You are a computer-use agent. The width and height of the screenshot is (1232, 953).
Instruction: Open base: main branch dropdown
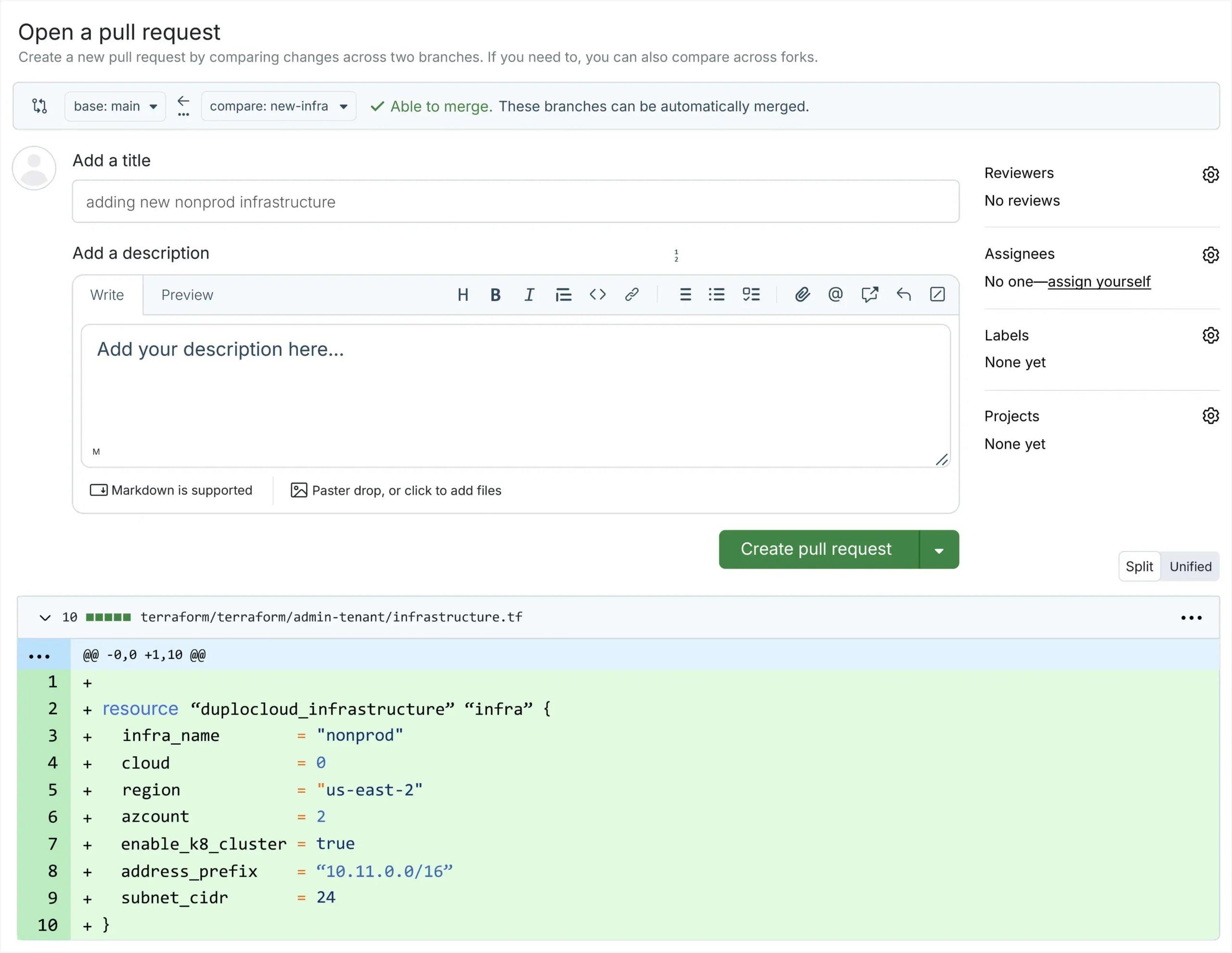(x=115, y=106)
